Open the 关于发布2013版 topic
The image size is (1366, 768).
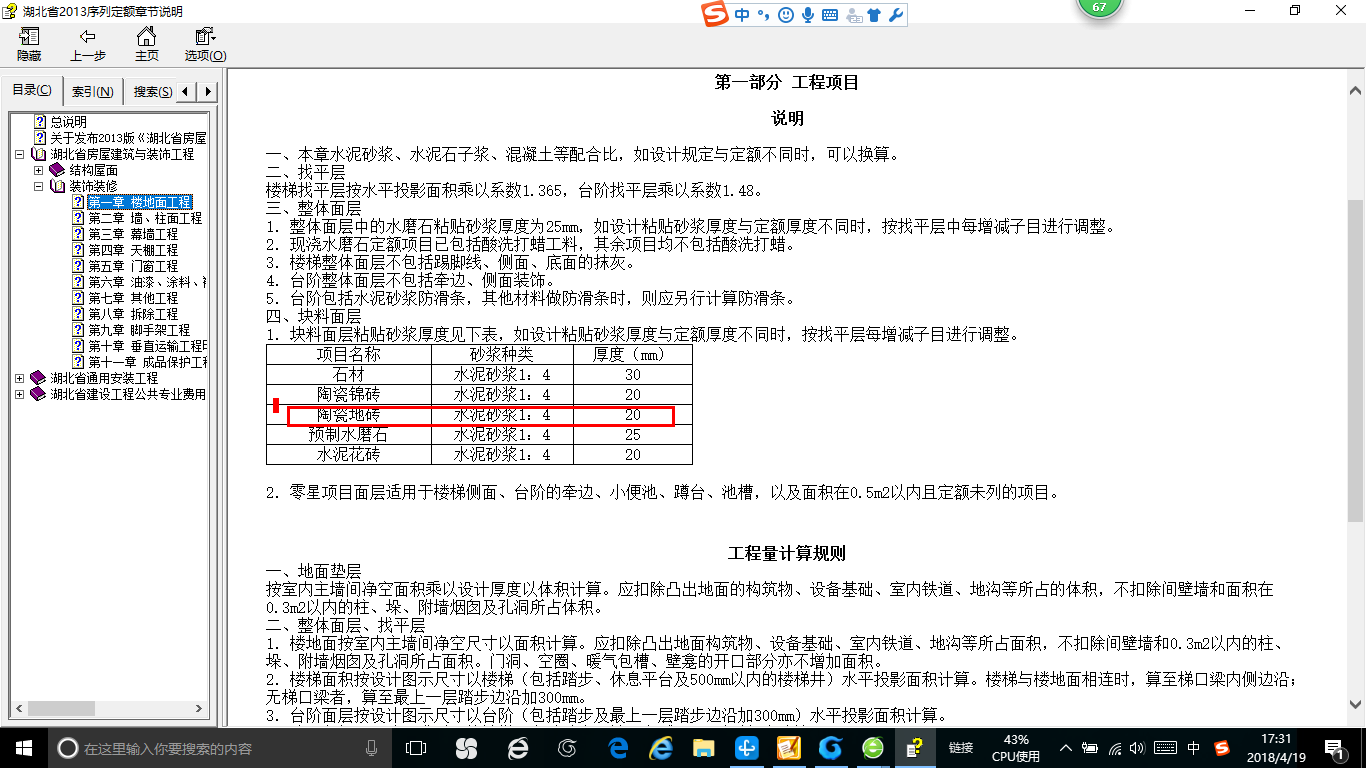click(120, 138)
